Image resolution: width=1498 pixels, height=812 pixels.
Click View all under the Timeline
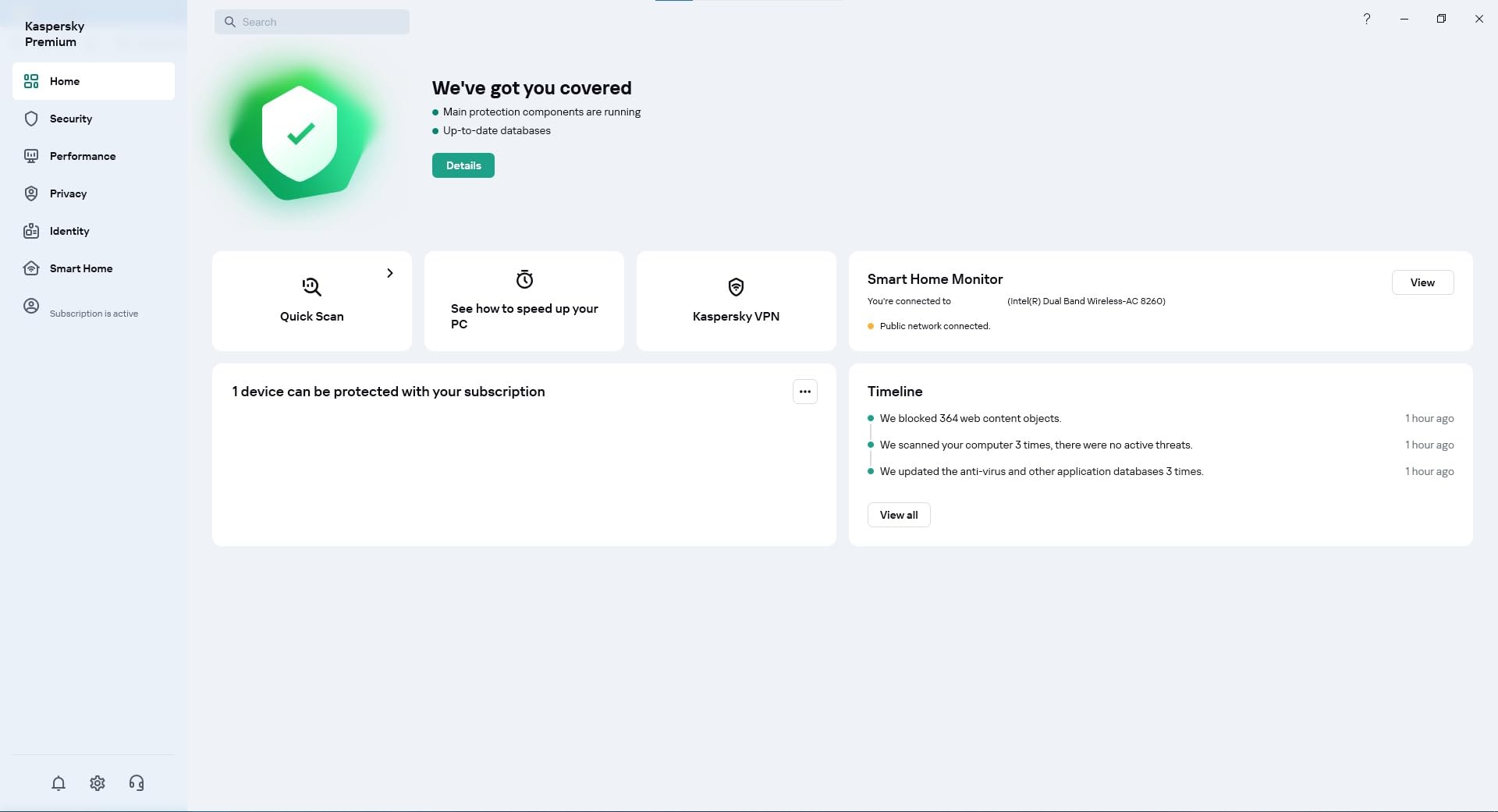pyautogui.click(x=899, y=515)
